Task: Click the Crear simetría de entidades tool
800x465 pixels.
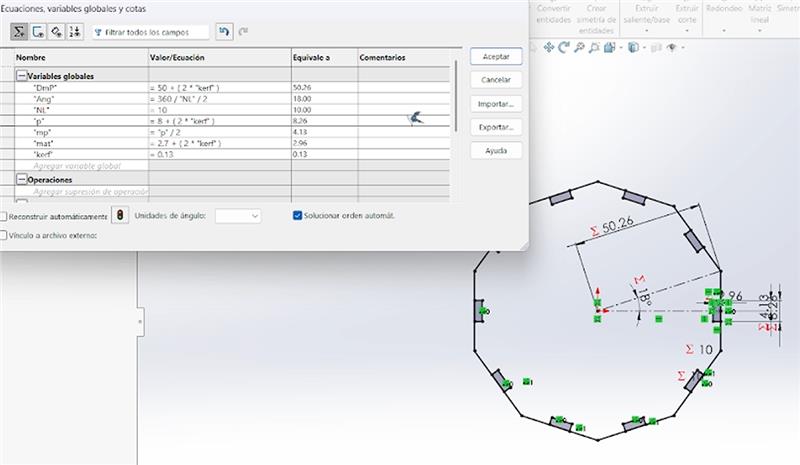Action: [596, 19]
